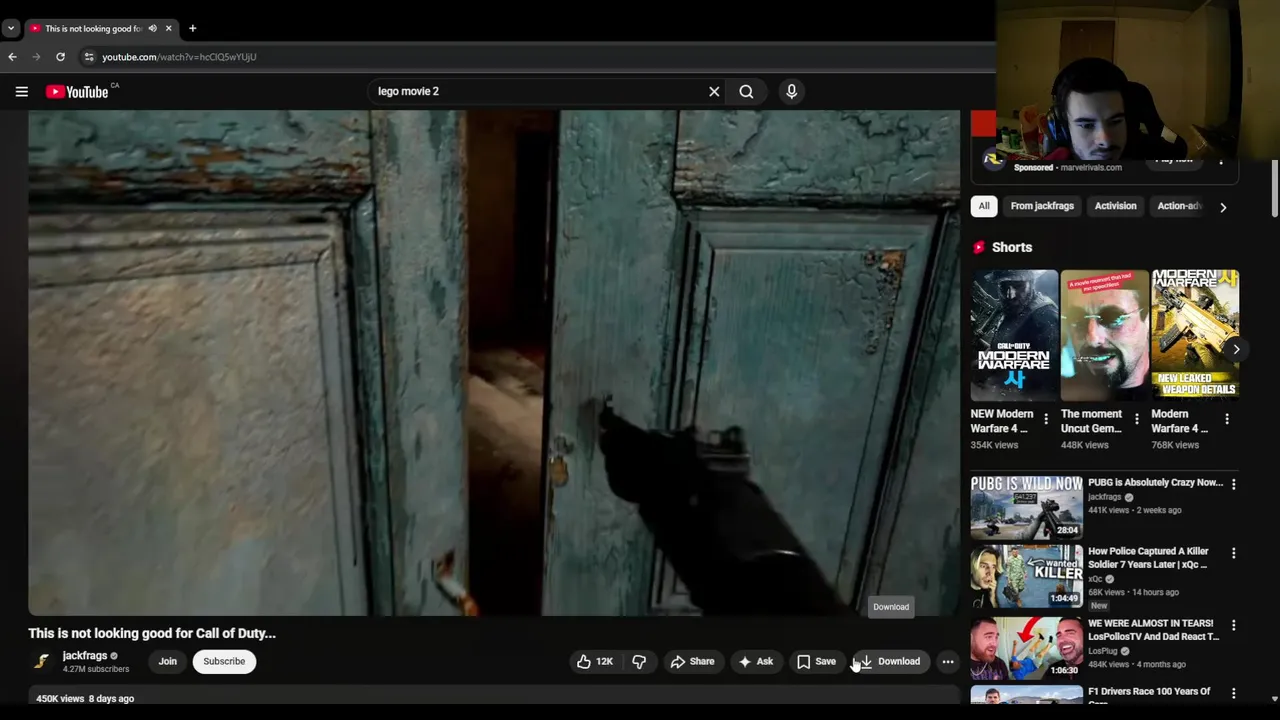Open WE WERE ALMOST IN TEARS thumbnail
This screenshot has height=720, width=1280.
[x=1026, y=648]
